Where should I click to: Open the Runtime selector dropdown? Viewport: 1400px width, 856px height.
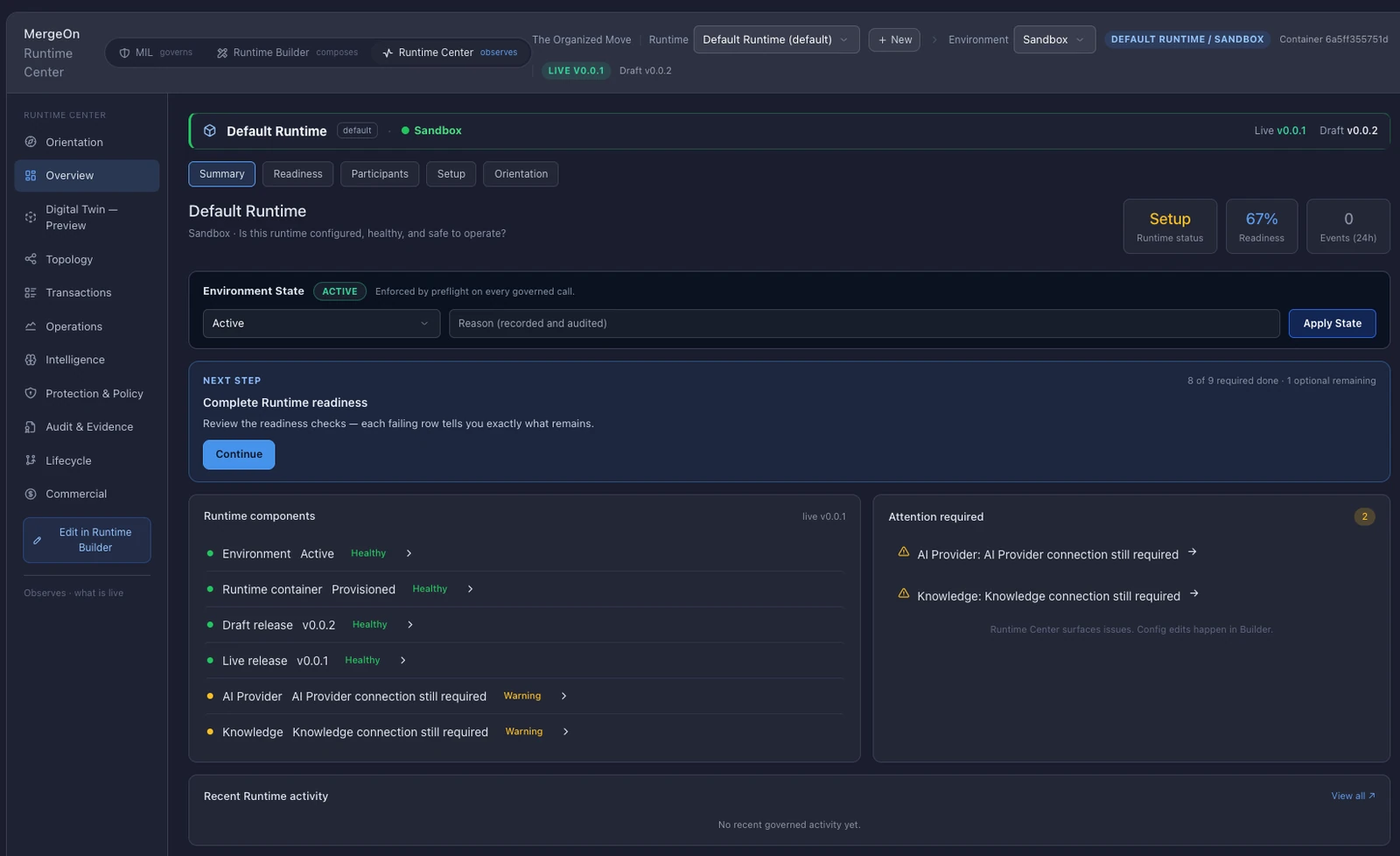coord(776,39)
